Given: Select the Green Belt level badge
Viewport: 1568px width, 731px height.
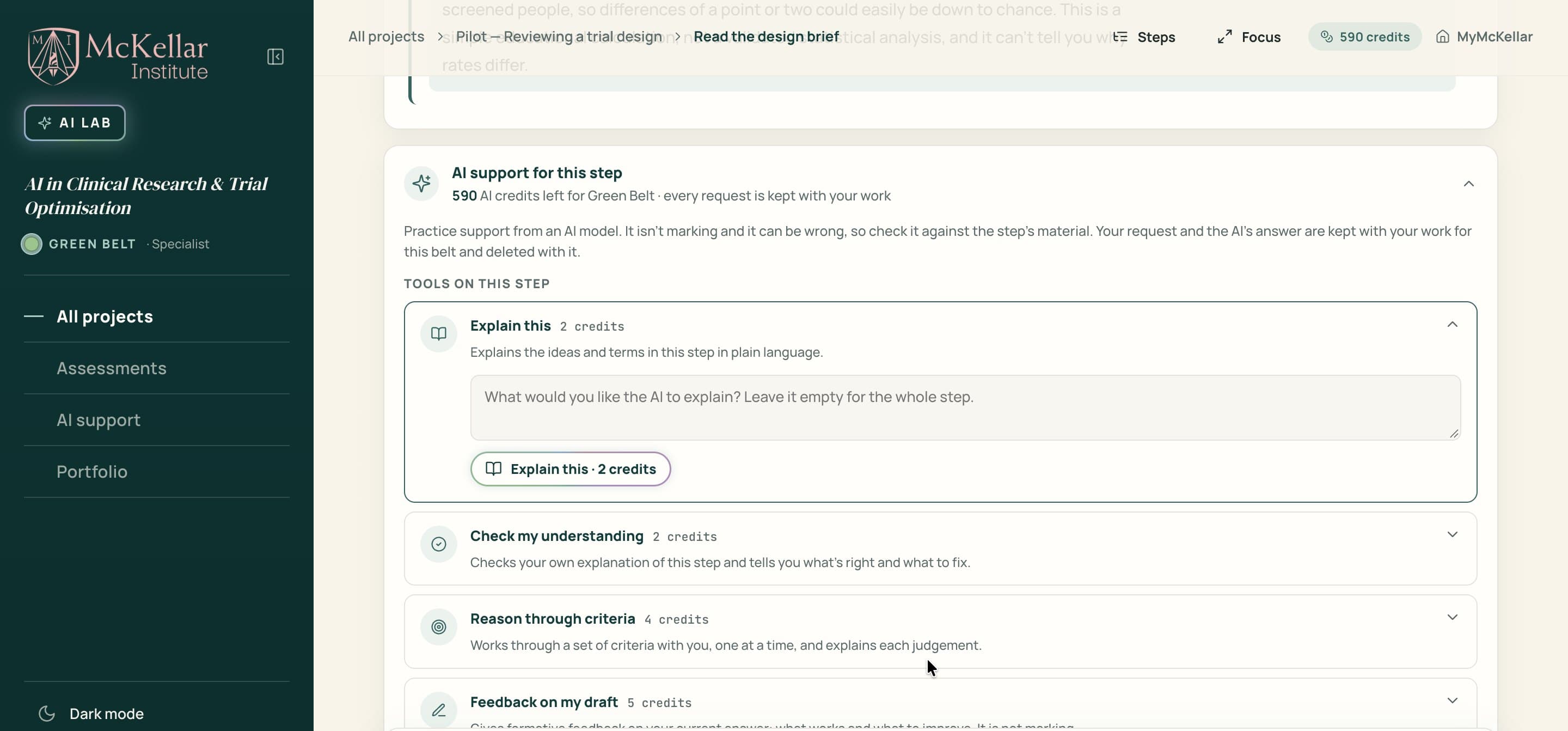Looking at the screenshot, I should 78,243.
